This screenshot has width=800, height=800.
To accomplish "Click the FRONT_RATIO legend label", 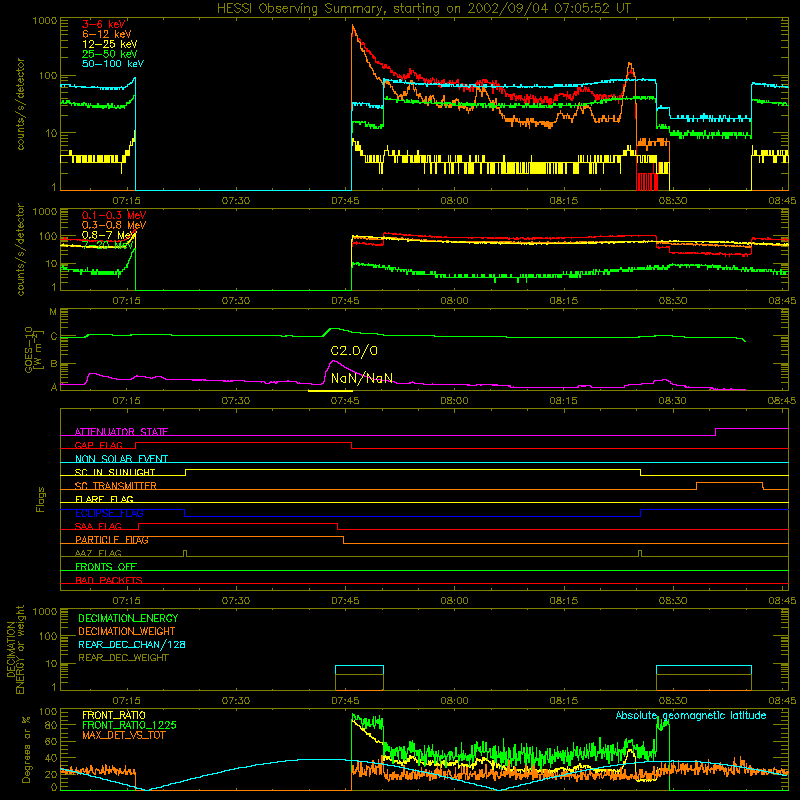I will pos(114,715).
